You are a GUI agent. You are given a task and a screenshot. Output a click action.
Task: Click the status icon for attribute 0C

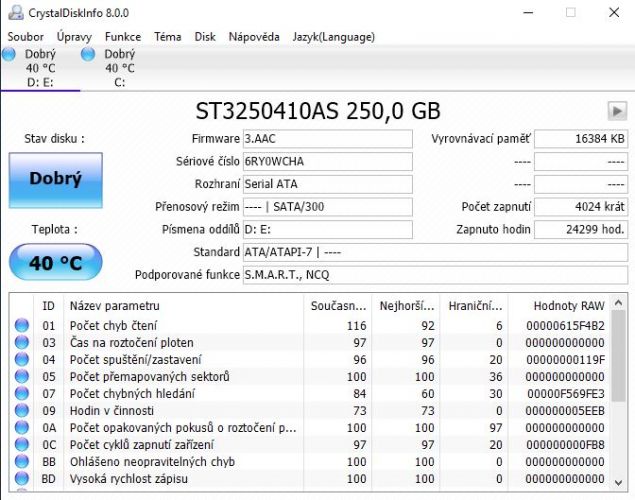pos(22,444)
